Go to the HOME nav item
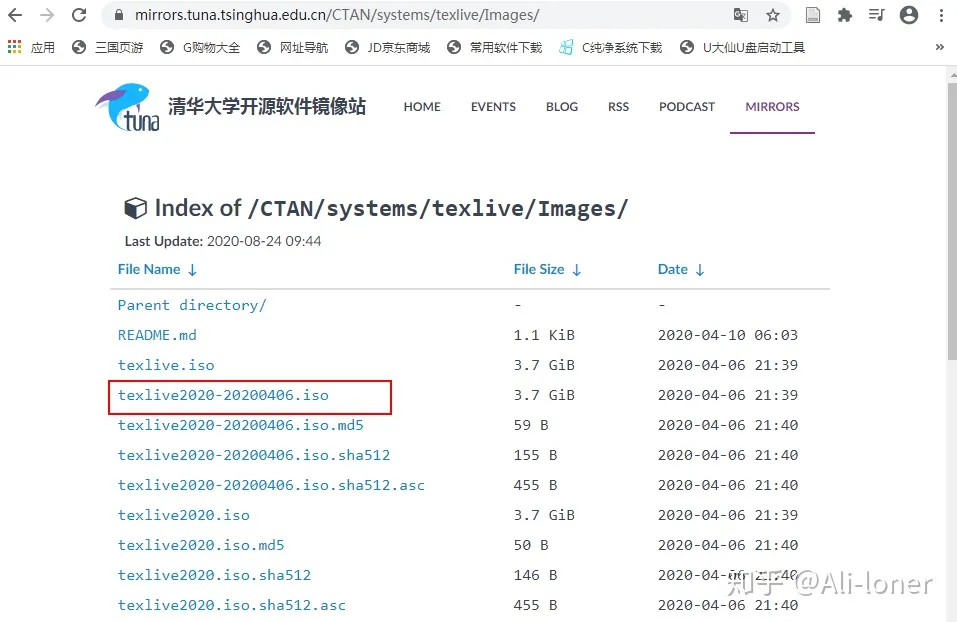 coord(422,106)
